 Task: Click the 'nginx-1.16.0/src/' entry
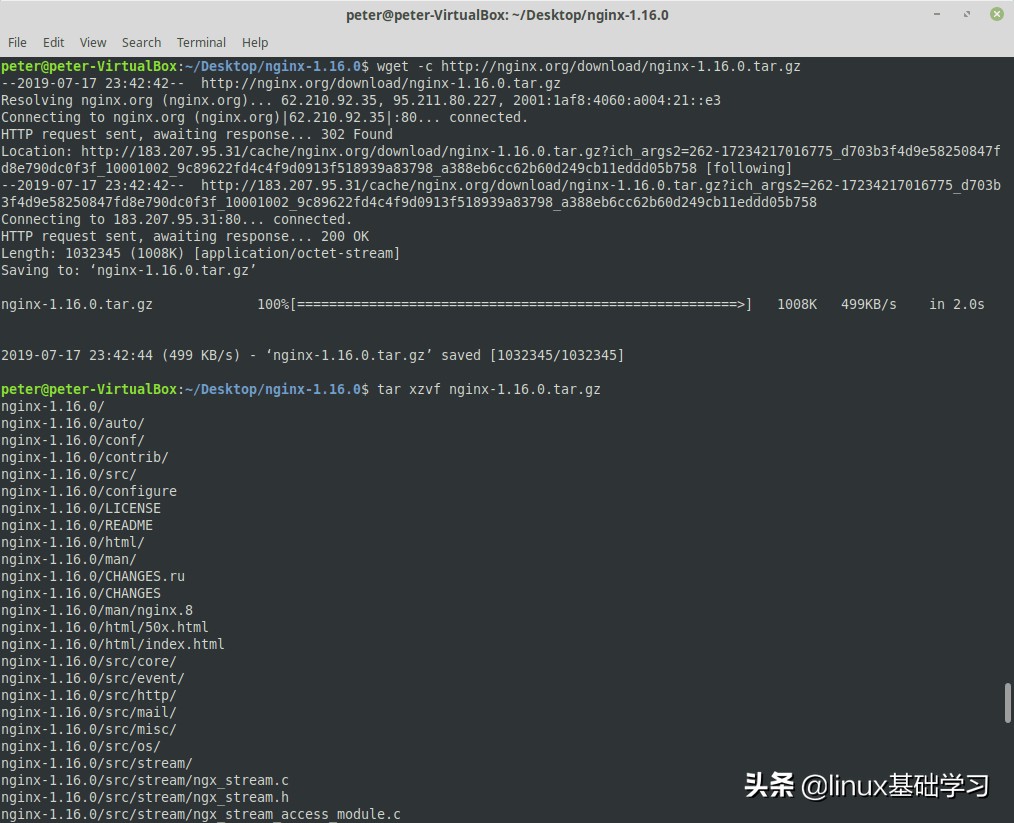(69, 475)
